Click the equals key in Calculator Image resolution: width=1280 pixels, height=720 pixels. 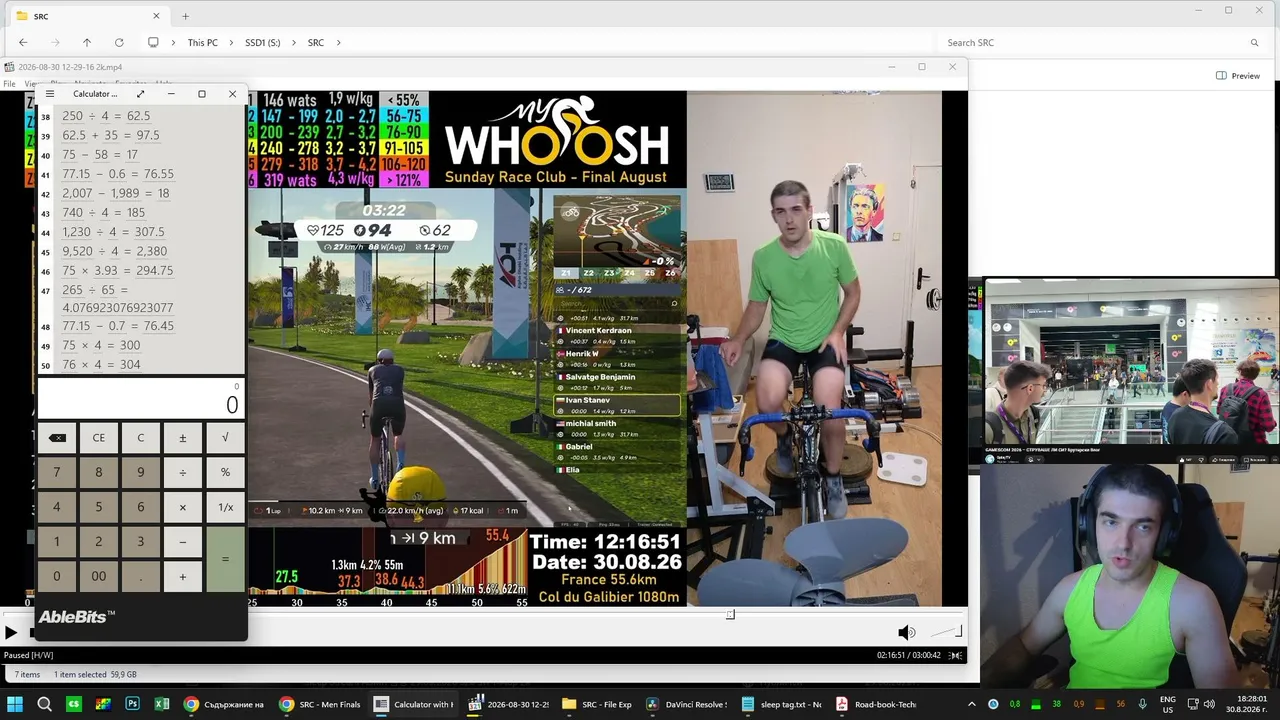(225, 559)
